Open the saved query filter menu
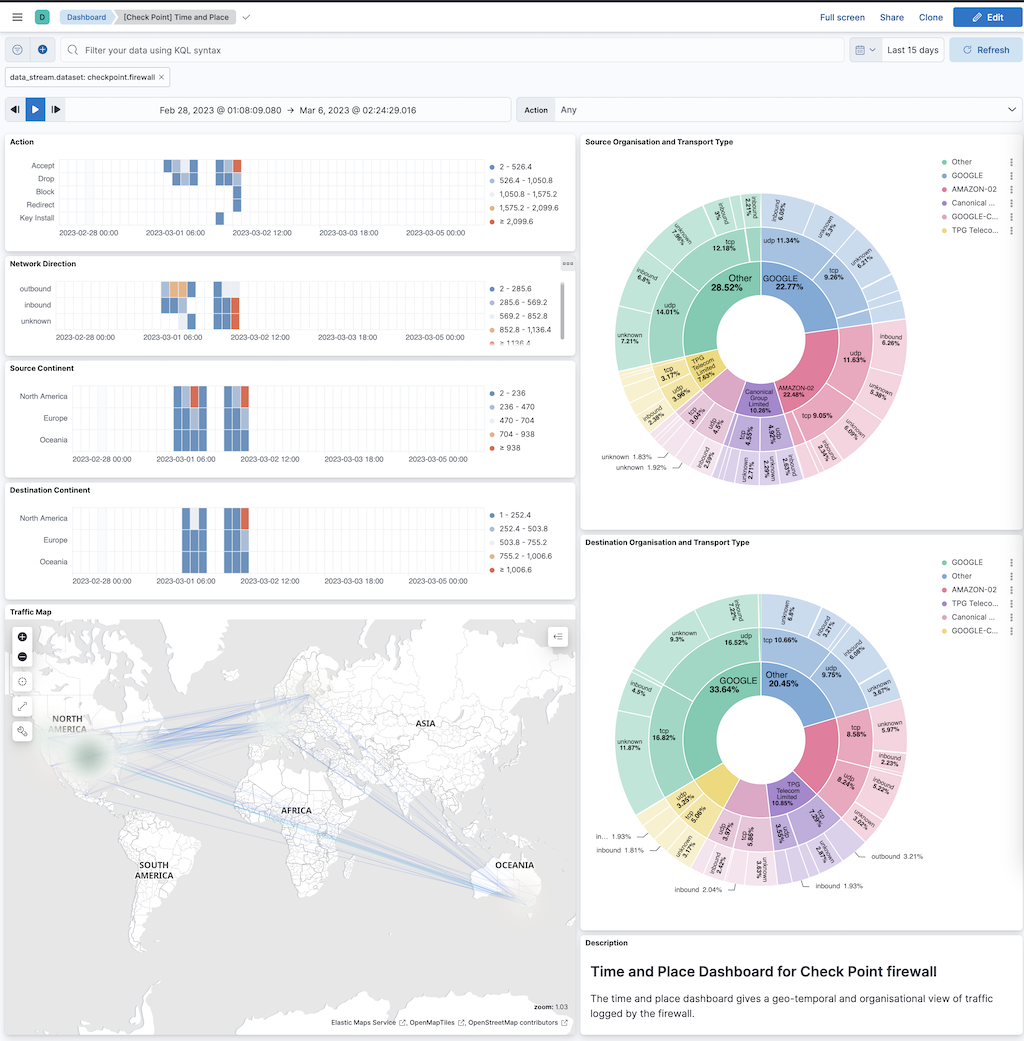This screenshot has width=1024, height=1041. (18, 49)
